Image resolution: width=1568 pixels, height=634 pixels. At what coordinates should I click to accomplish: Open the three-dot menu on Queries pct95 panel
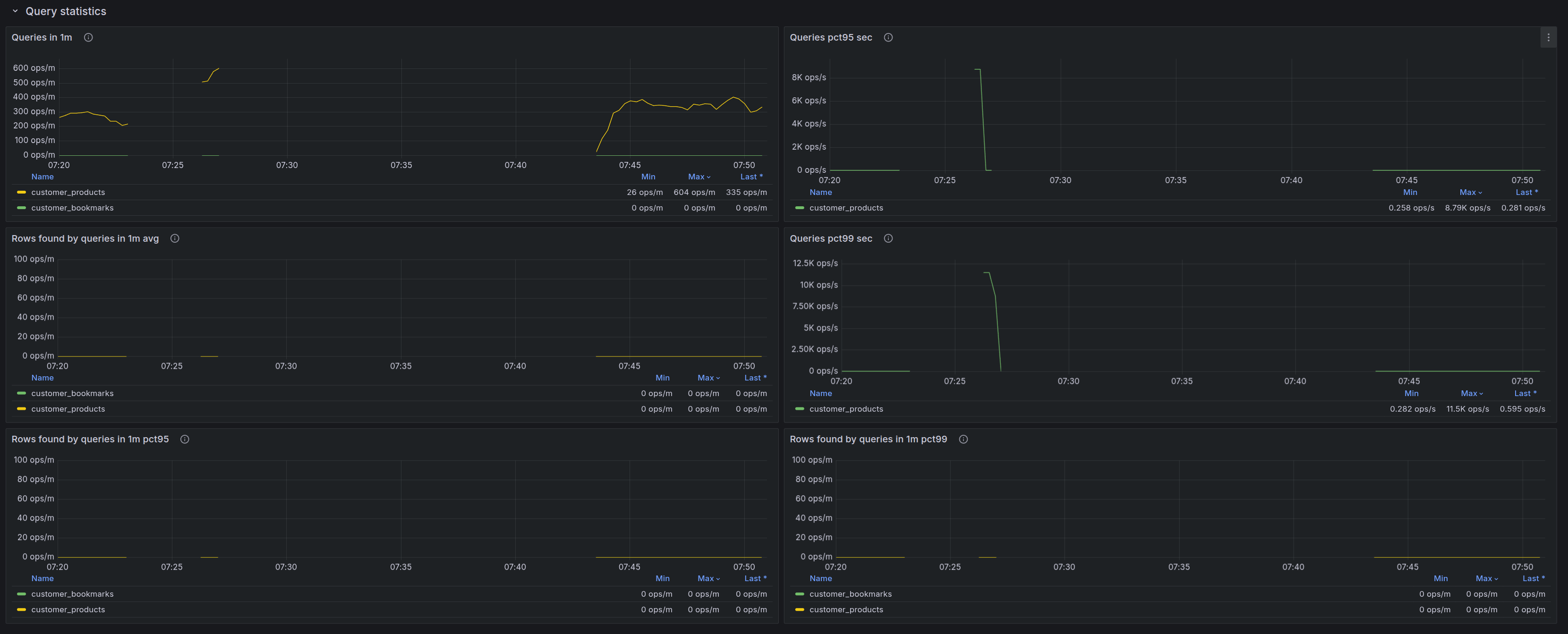[1548, 38]
